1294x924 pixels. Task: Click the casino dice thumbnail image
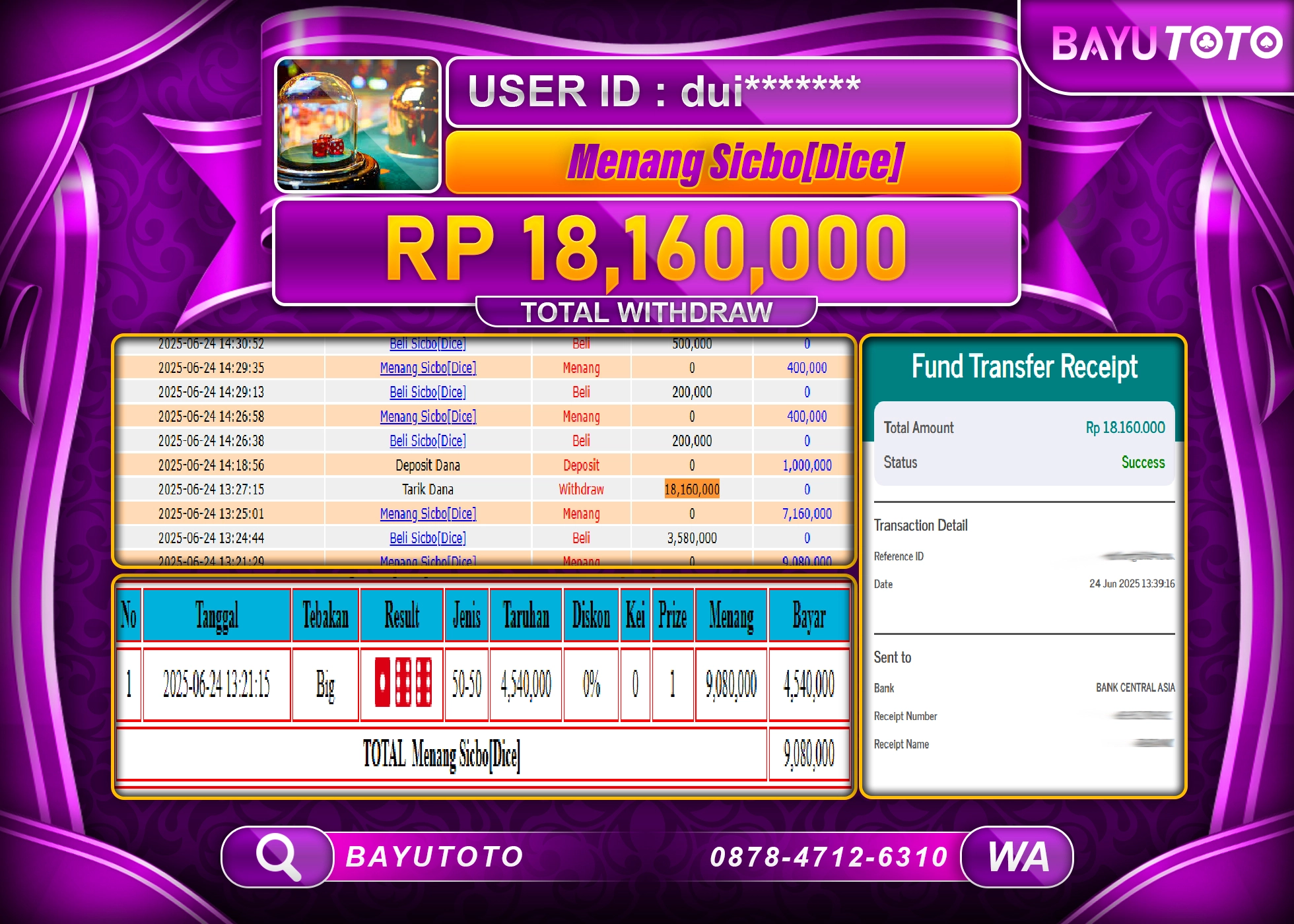coord(358,124)
